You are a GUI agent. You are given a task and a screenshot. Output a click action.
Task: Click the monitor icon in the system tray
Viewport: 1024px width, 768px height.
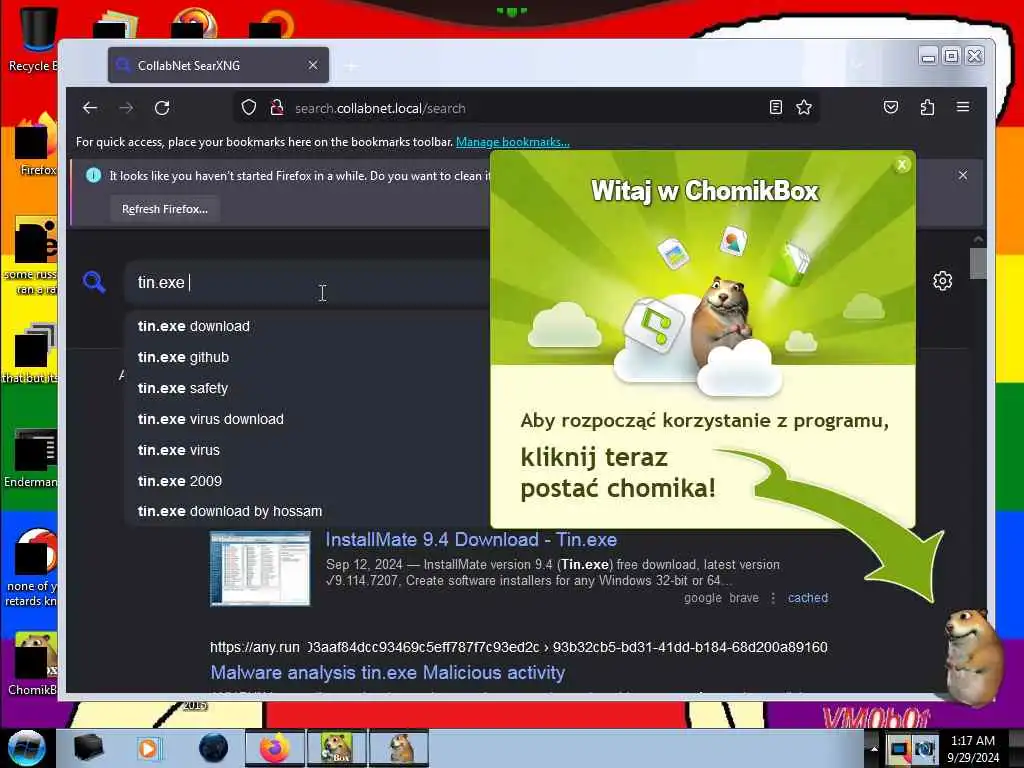[899, 749]
